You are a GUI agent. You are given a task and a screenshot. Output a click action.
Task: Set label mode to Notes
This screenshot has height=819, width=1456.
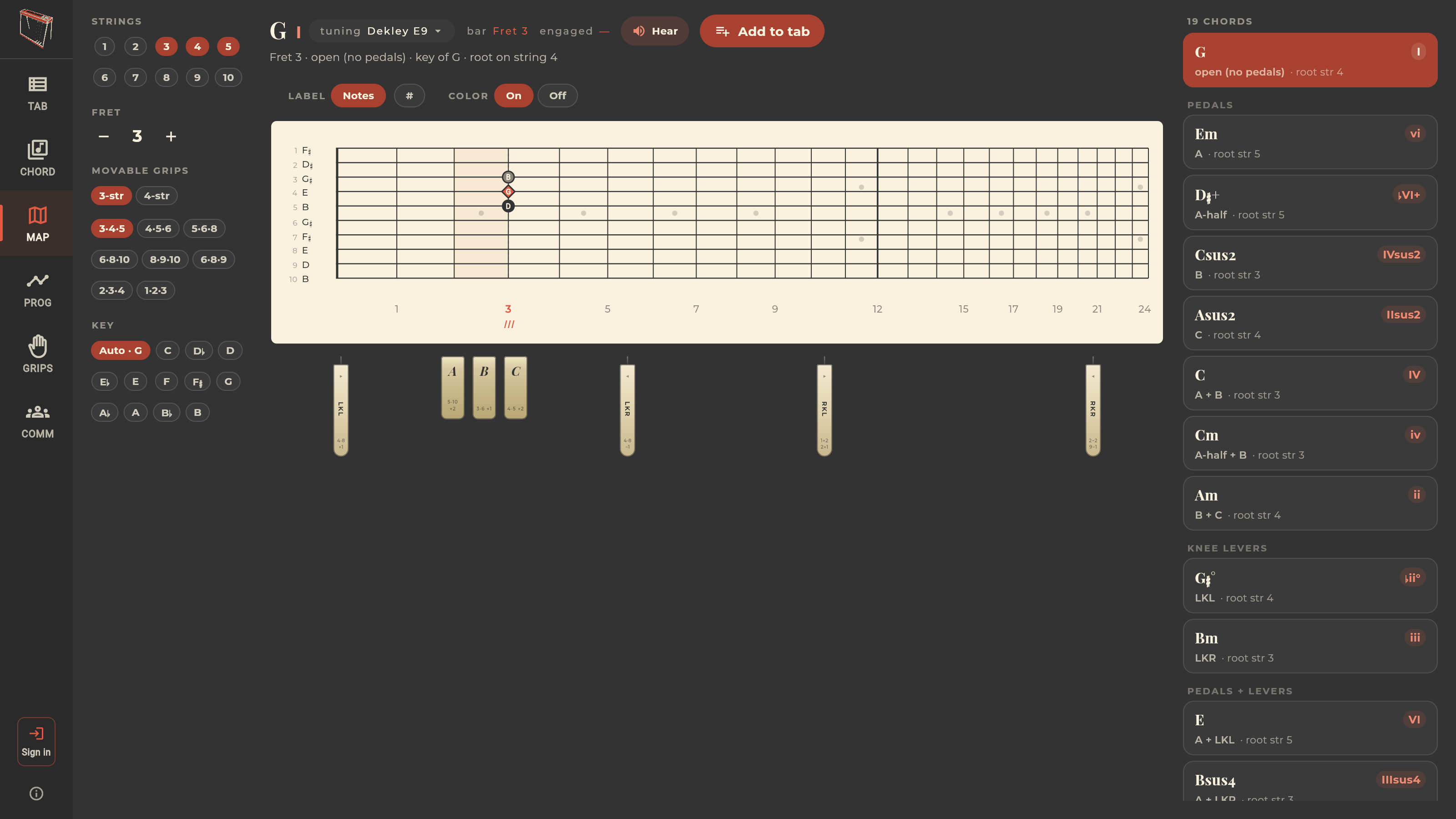(x=359, y=96)
